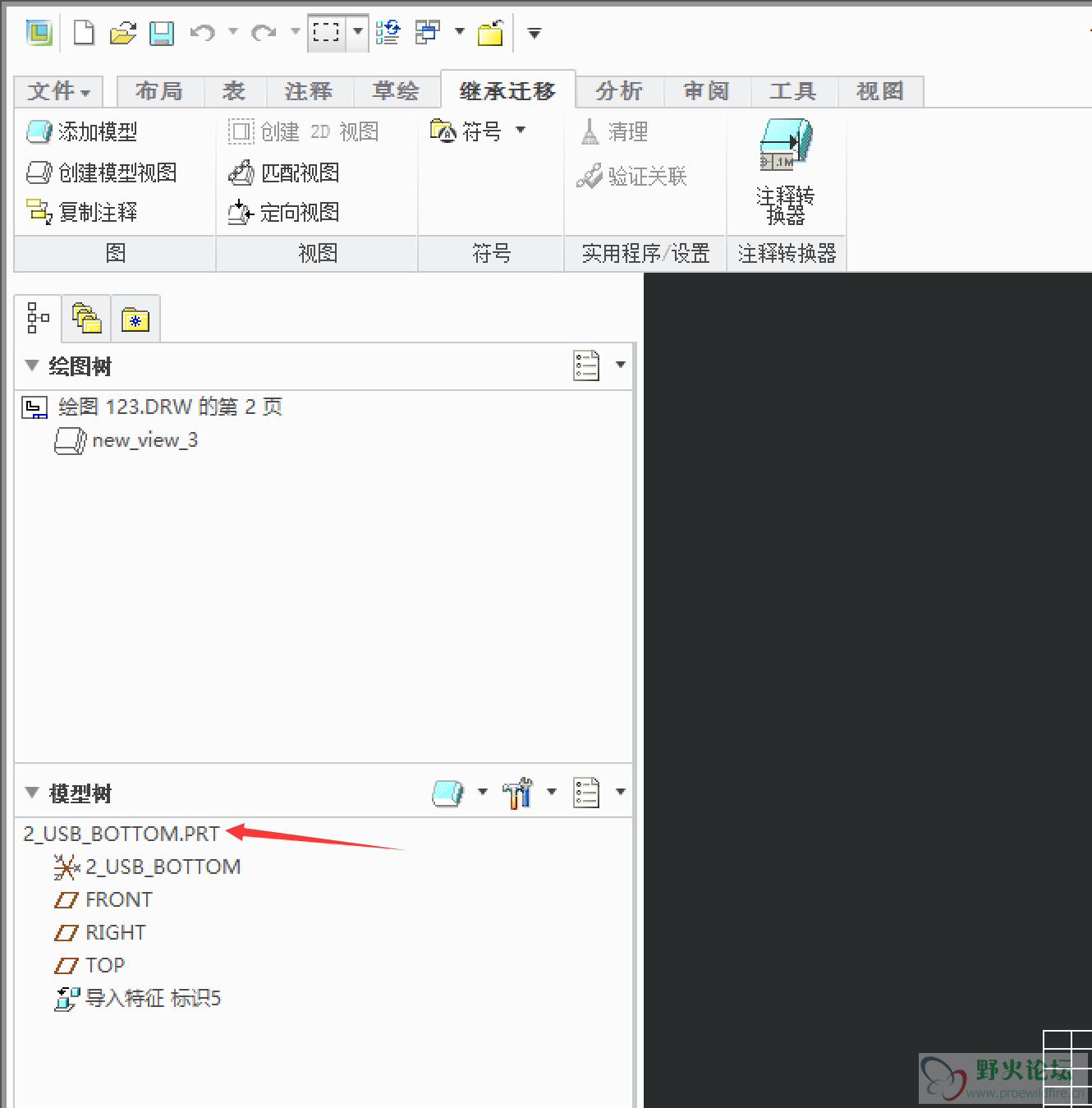Click 创建模型视图 button
1092x1108 pixels.
pos(101,172)
